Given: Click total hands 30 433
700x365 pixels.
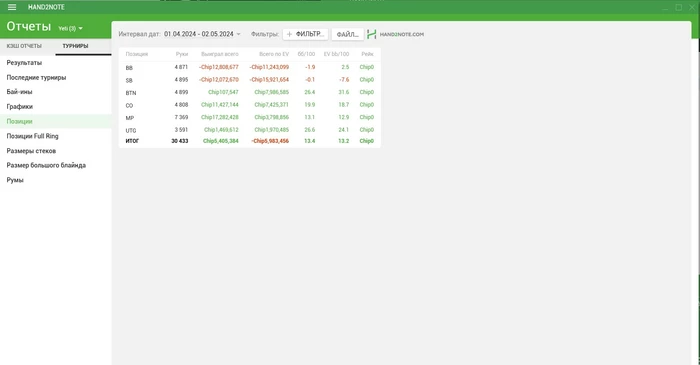Looking at the screenshot, I should (180, 141).
